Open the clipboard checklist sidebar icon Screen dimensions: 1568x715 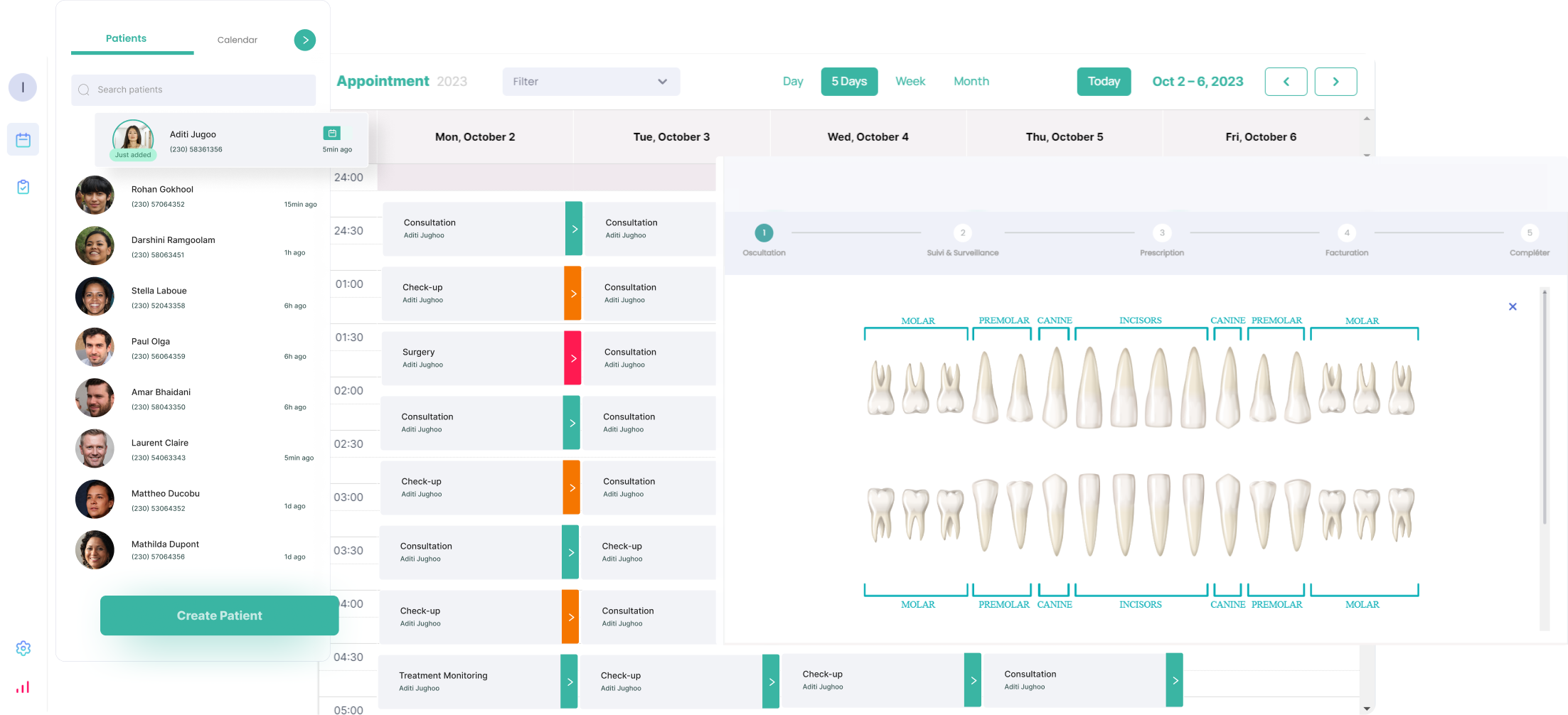(x=23, y=187)
